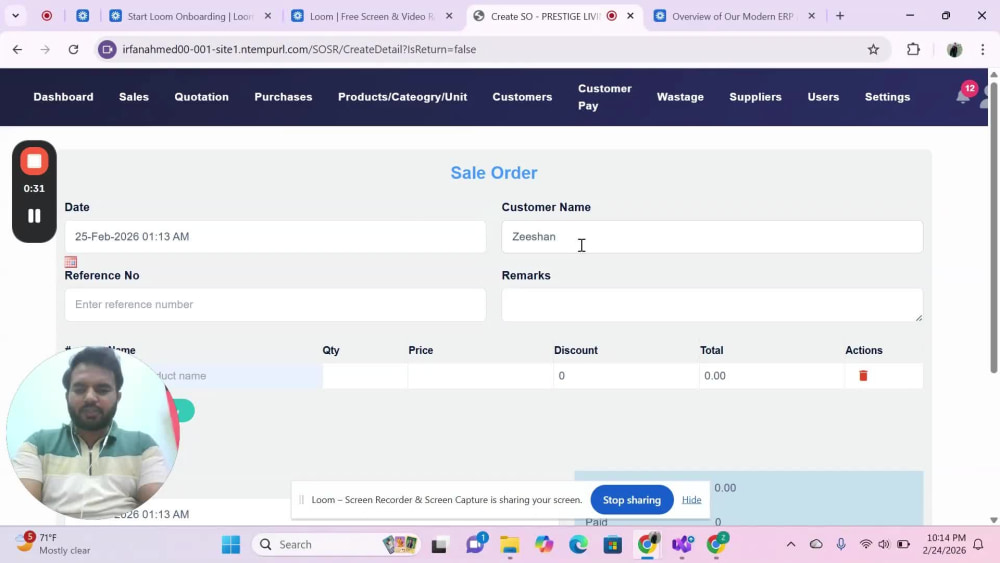The width and height of the screenshot is (1000, 563).
Task: Click the Discount field showing 0
Action: click(626, 376)
